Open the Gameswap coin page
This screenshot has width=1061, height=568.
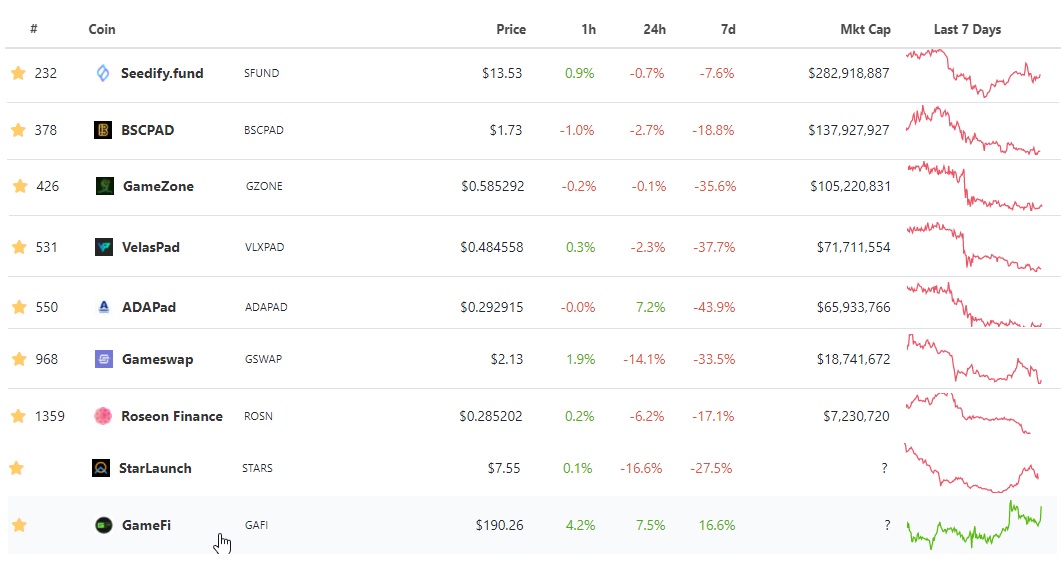pos(158,359)
